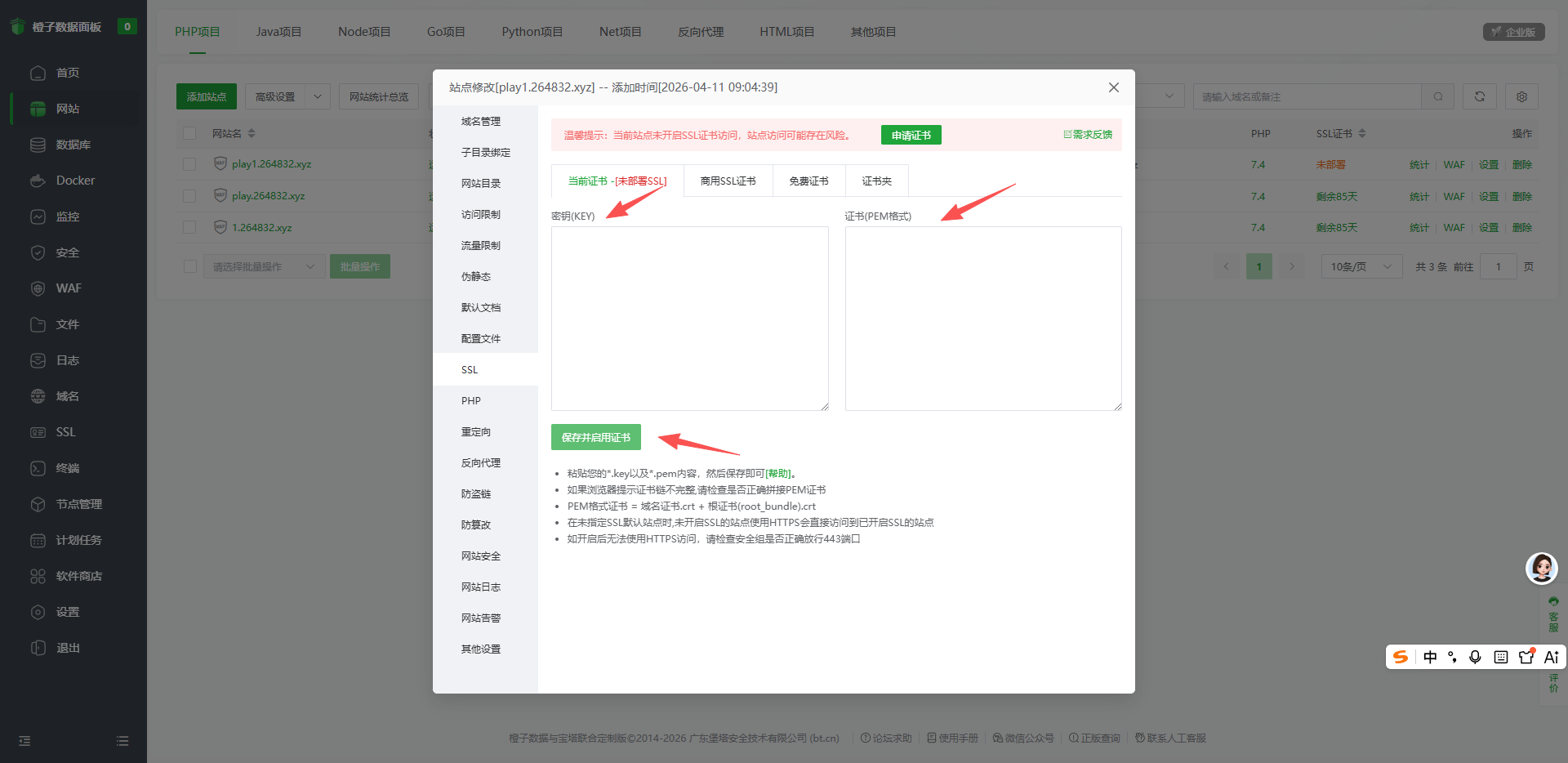Open the WAF sidebar icon

38,288
